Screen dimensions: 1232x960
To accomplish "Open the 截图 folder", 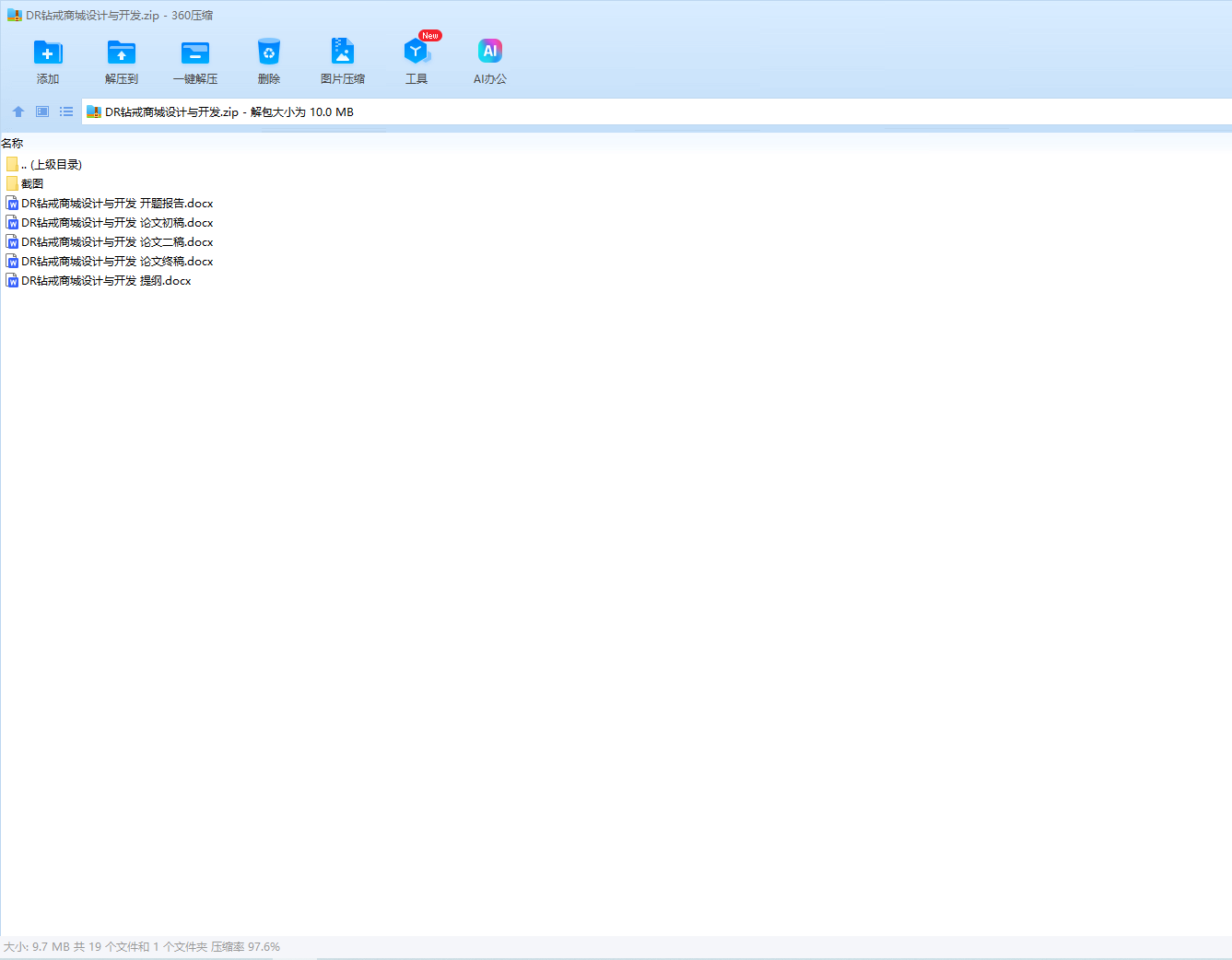I will pos(32,184).
